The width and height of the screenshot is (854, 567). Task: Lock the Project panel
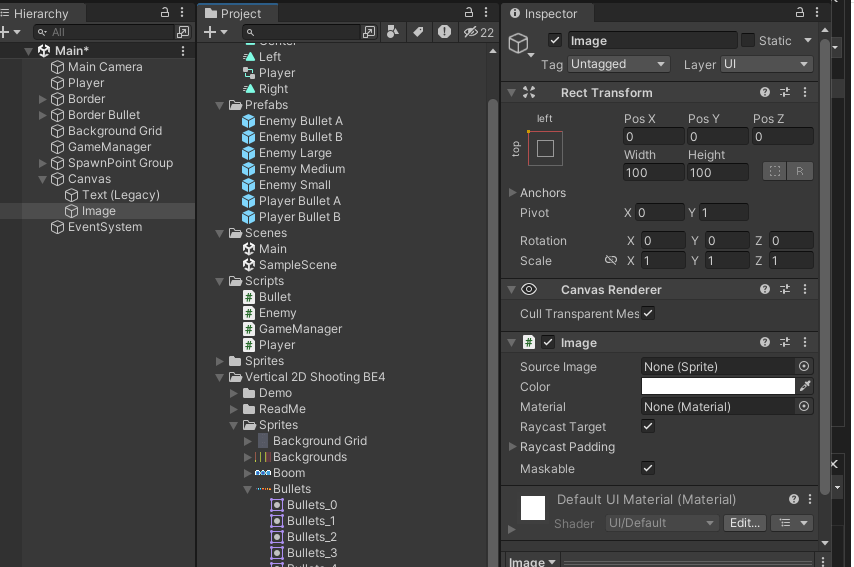[469, 12]
